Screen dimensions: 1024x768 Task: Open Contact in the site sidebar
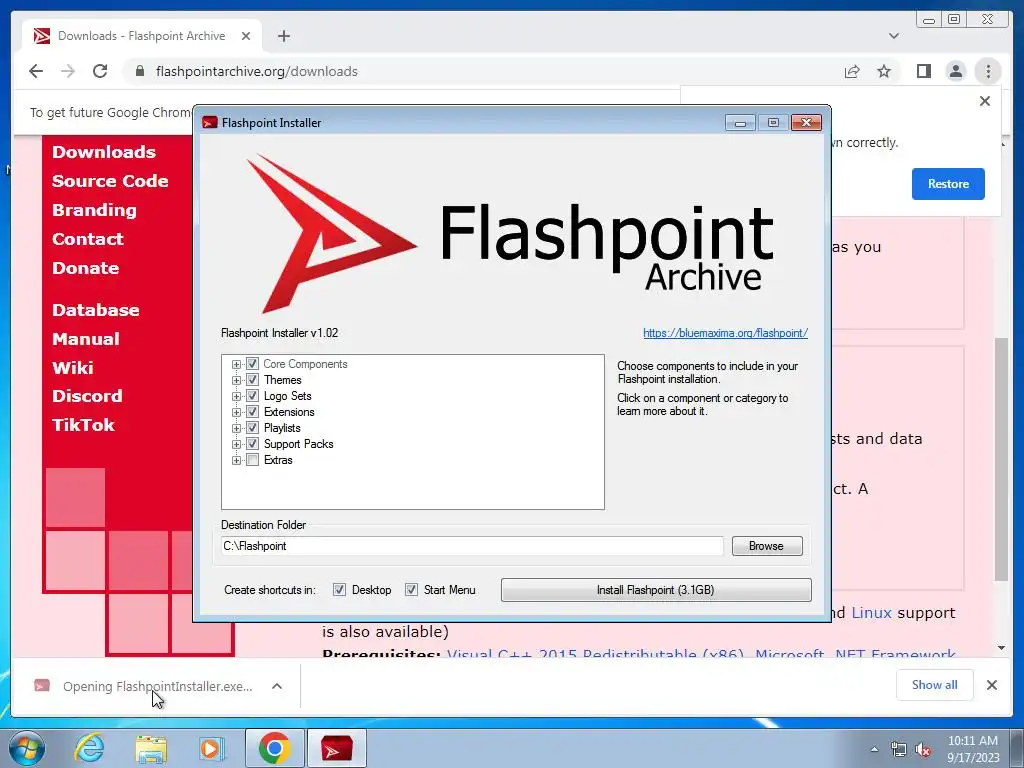88,239
